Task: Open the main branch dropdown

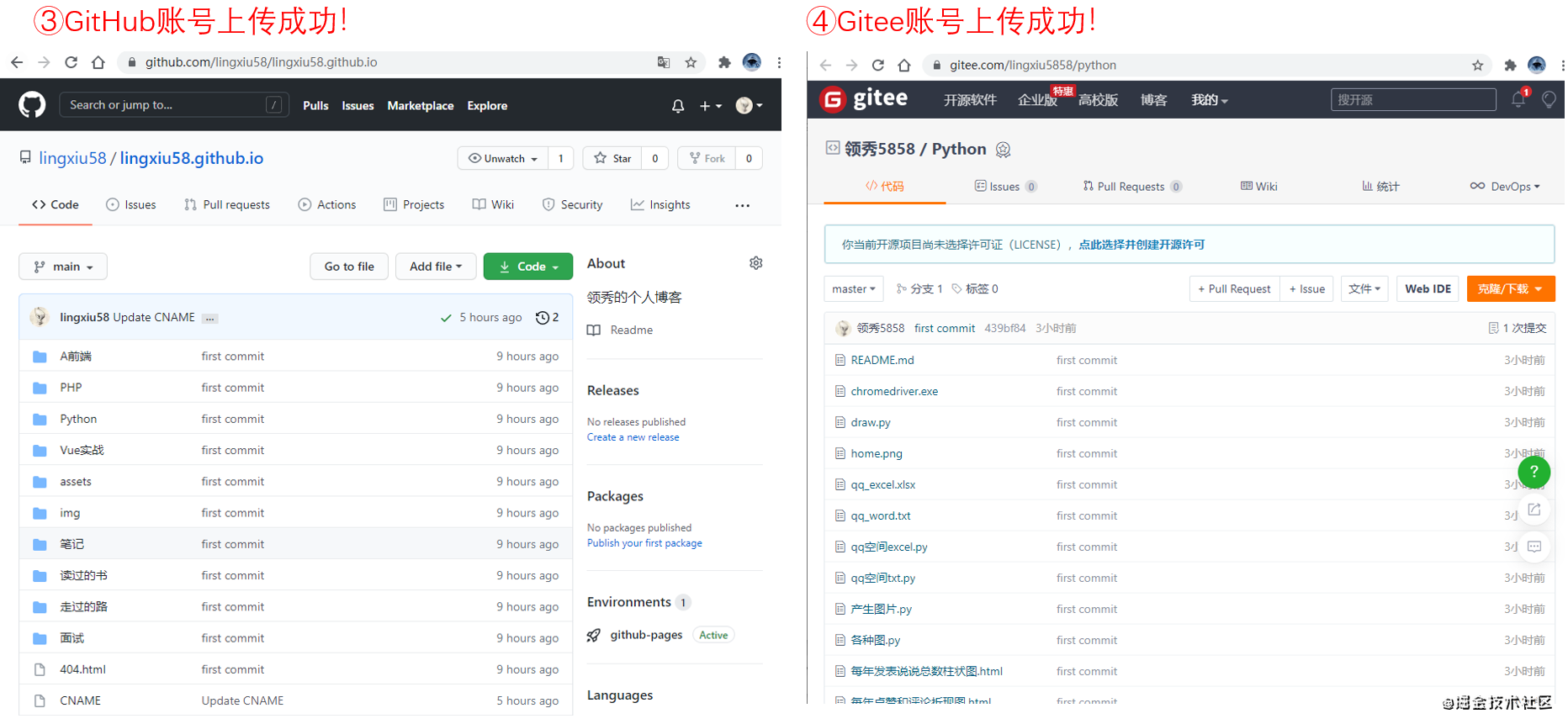Action: pos(63,267)
